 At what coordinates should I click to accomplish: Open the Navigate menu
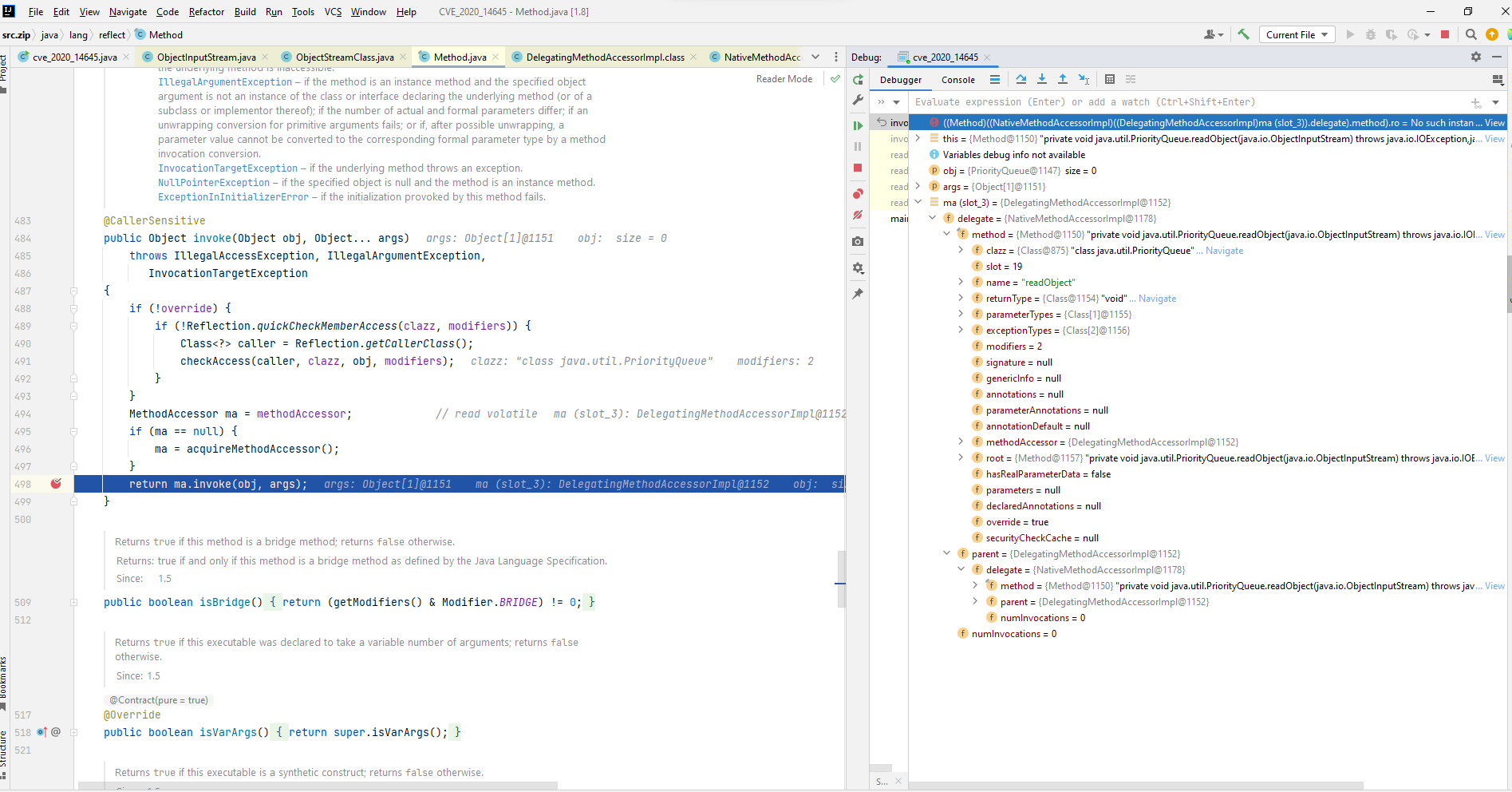point(128,11)
